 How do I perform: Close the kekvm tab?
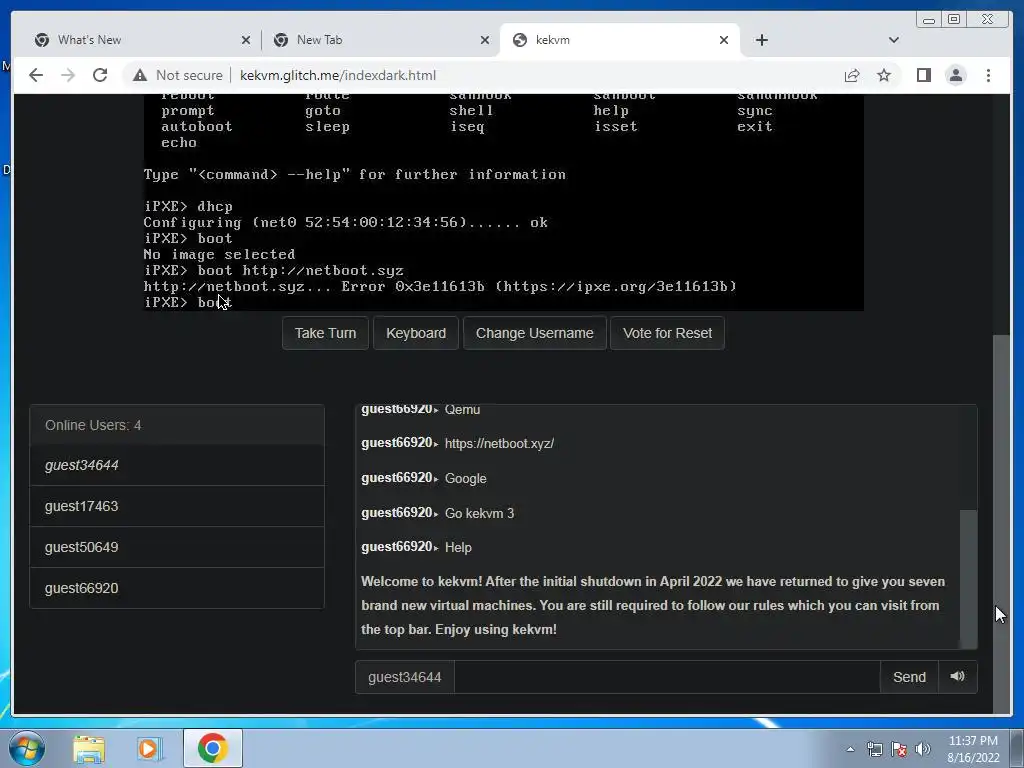click(x=724, y=40)
